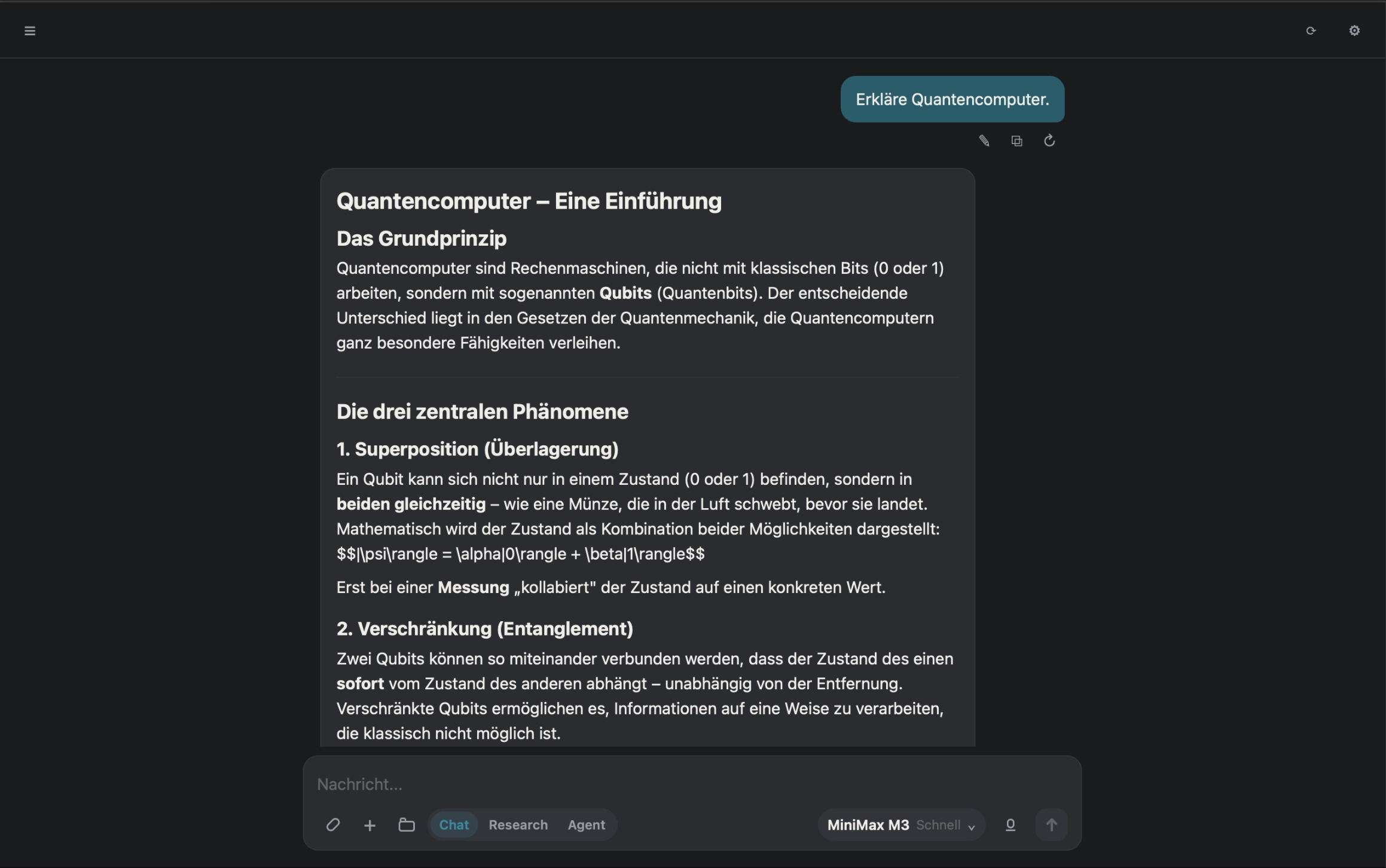Click into the Nachricht message field
Viewport: 1386px width, 868px height.
[x=692, y=784]
